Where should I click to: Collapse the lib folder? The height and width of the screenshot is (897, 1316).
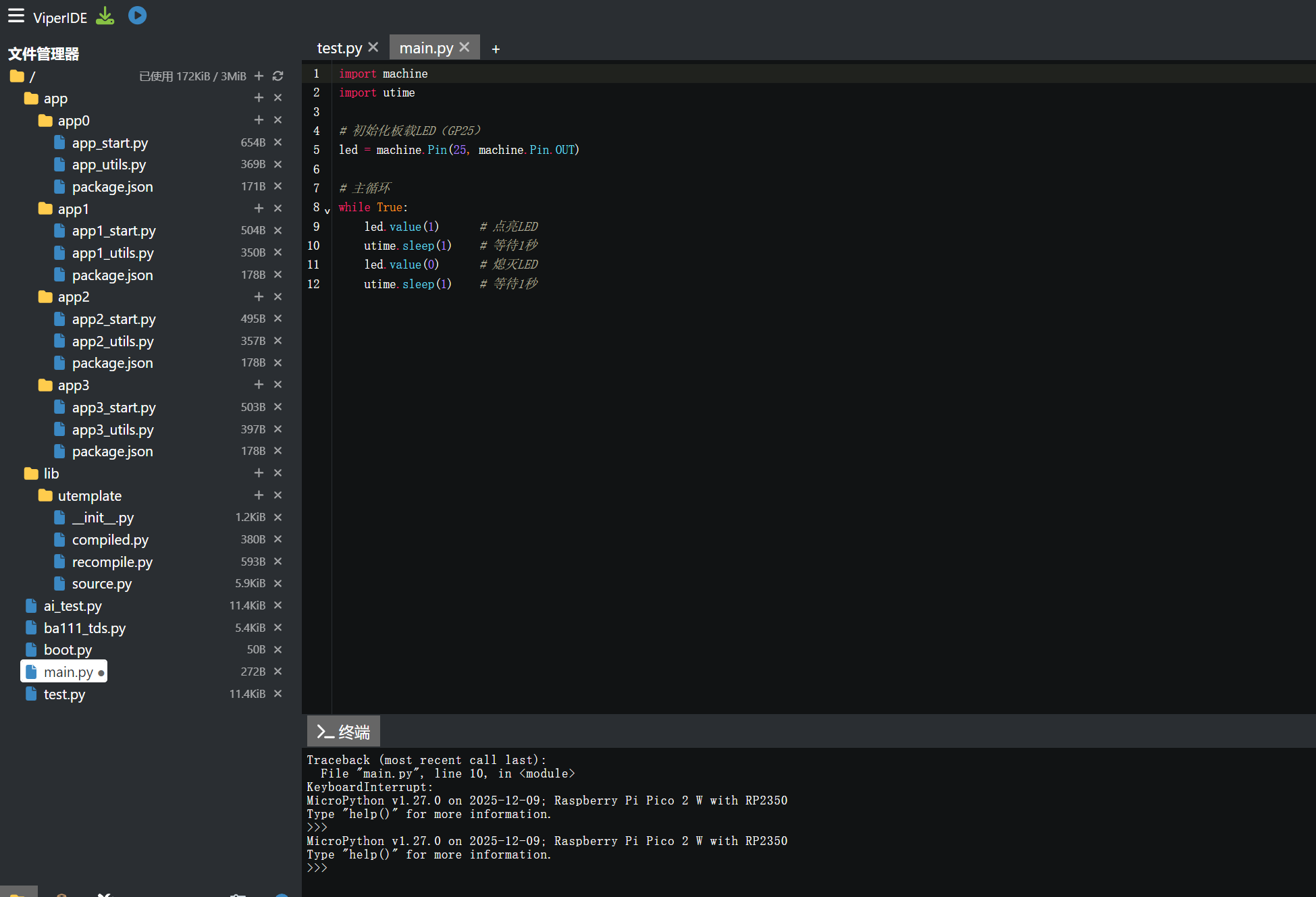click(x=51, y=473)
